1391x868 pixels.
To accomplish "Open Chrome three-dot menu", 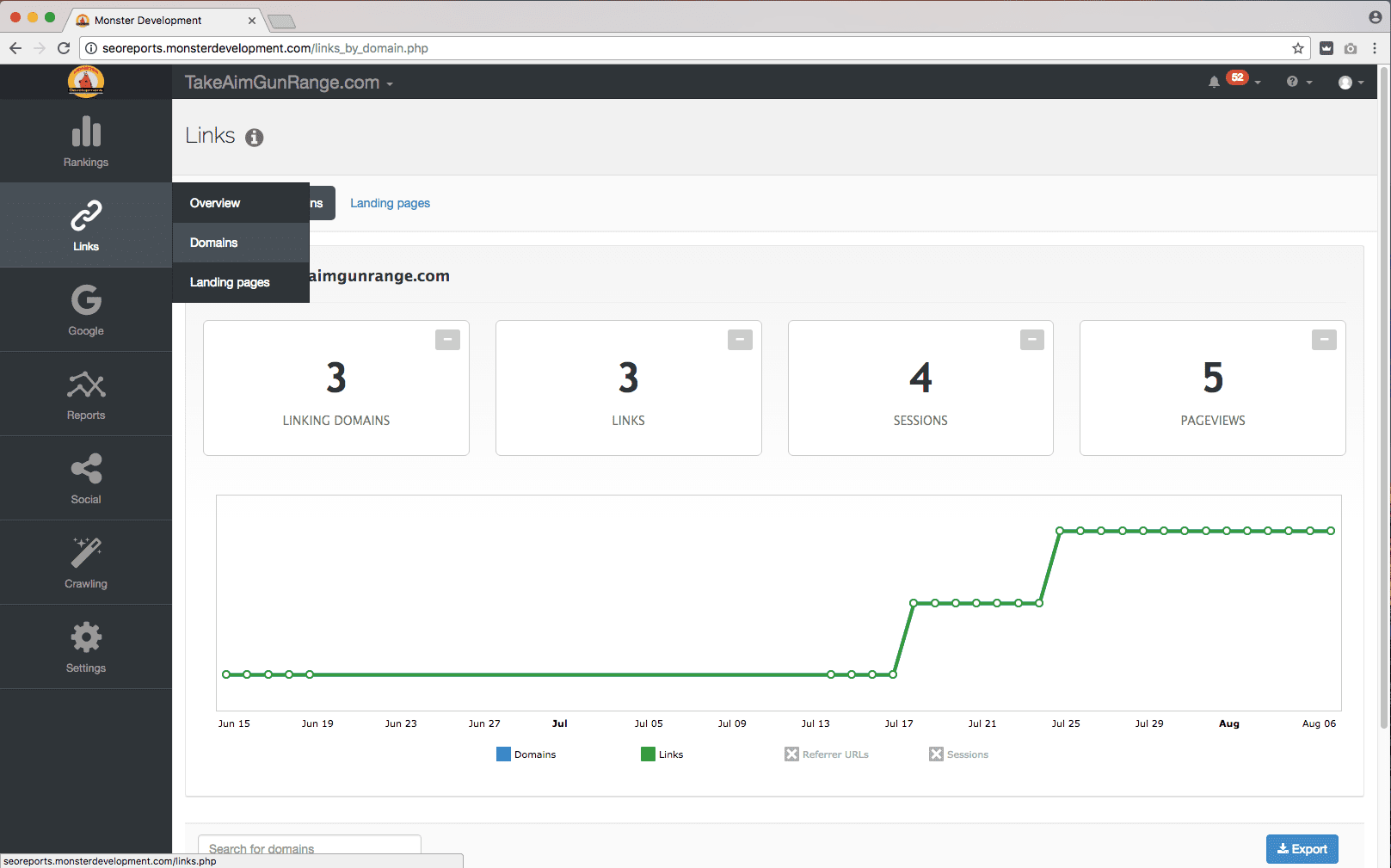I will (1375, 48).
